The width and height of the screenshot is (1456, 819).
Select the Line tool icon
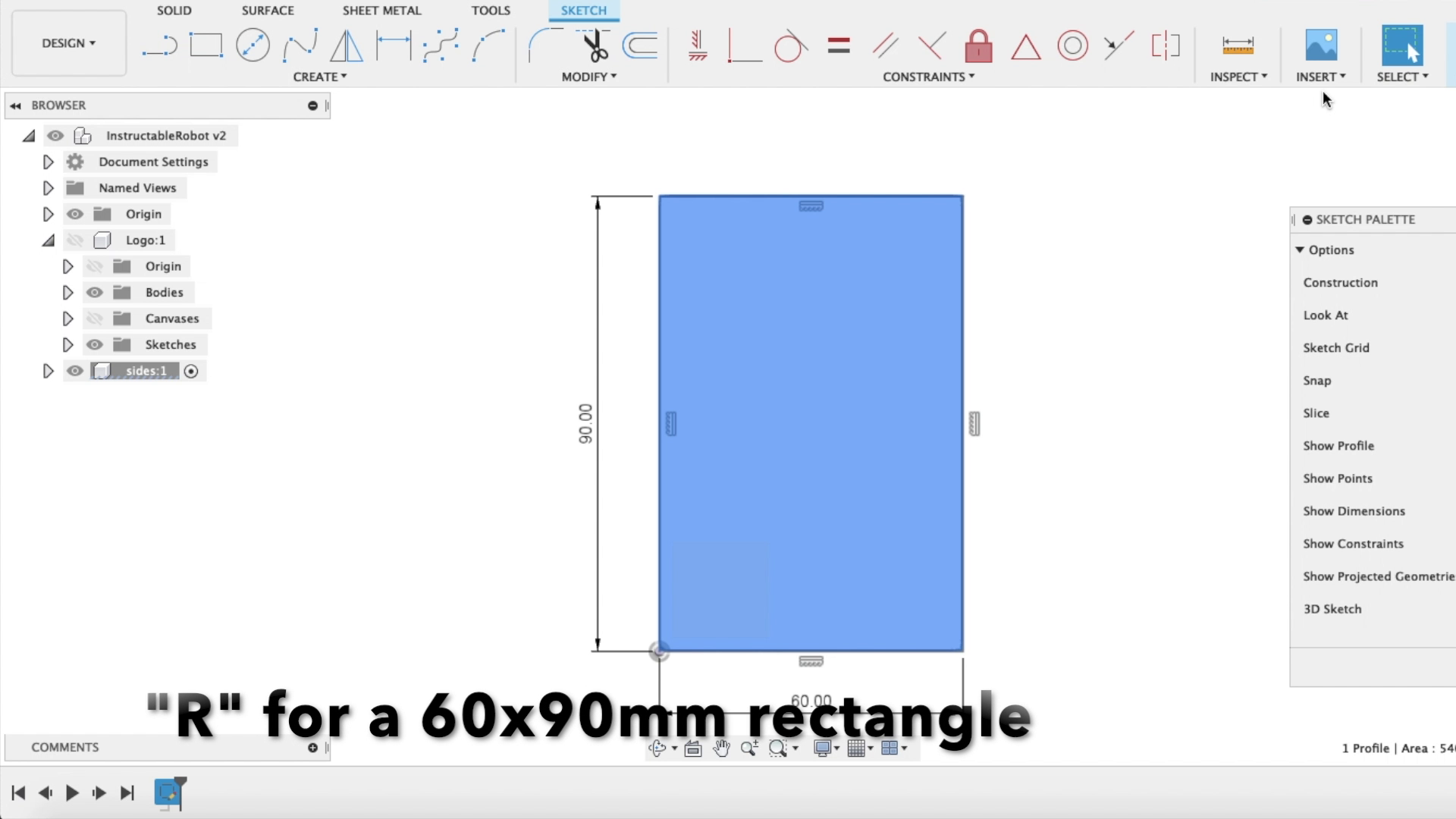coord(159,46)
